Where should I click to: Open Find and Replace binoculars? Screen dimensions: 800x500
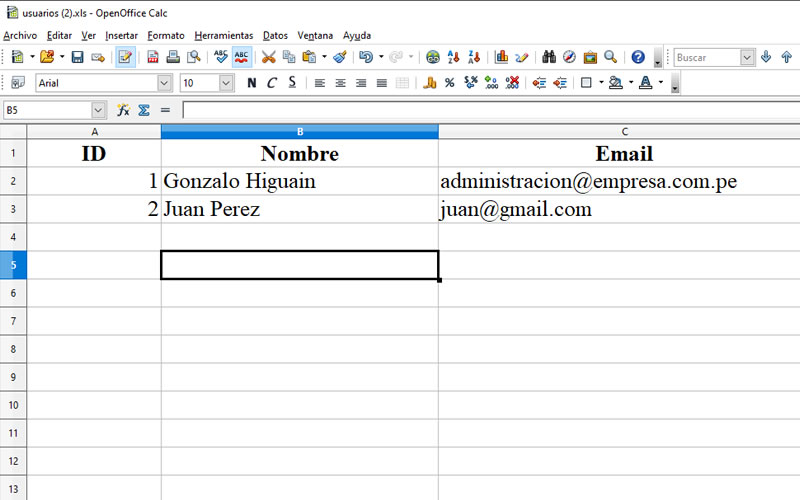tap(549, 57)
